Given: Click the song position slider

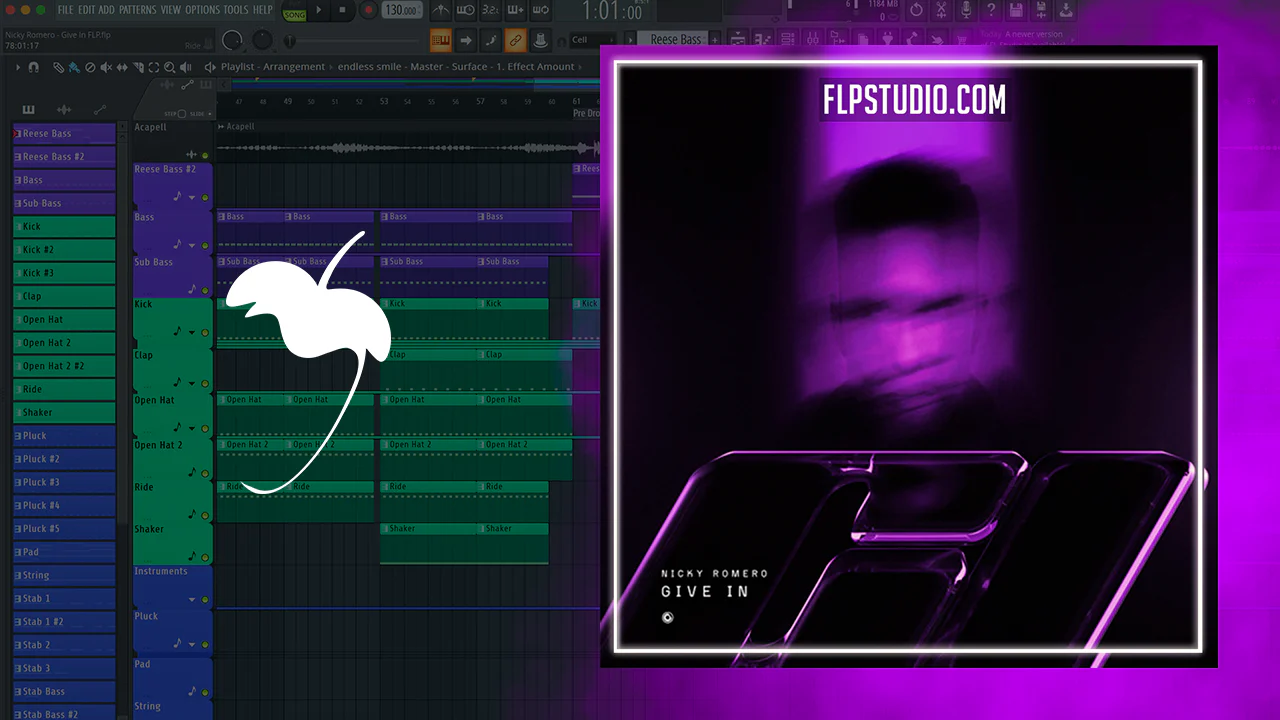Looking at the screenshot, I should 352,41.
